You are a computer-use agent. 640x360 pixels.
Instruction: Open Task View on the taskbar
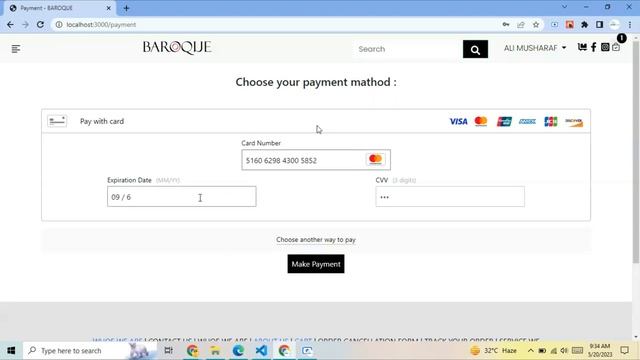pyautogui.click(x=168, y=350)
